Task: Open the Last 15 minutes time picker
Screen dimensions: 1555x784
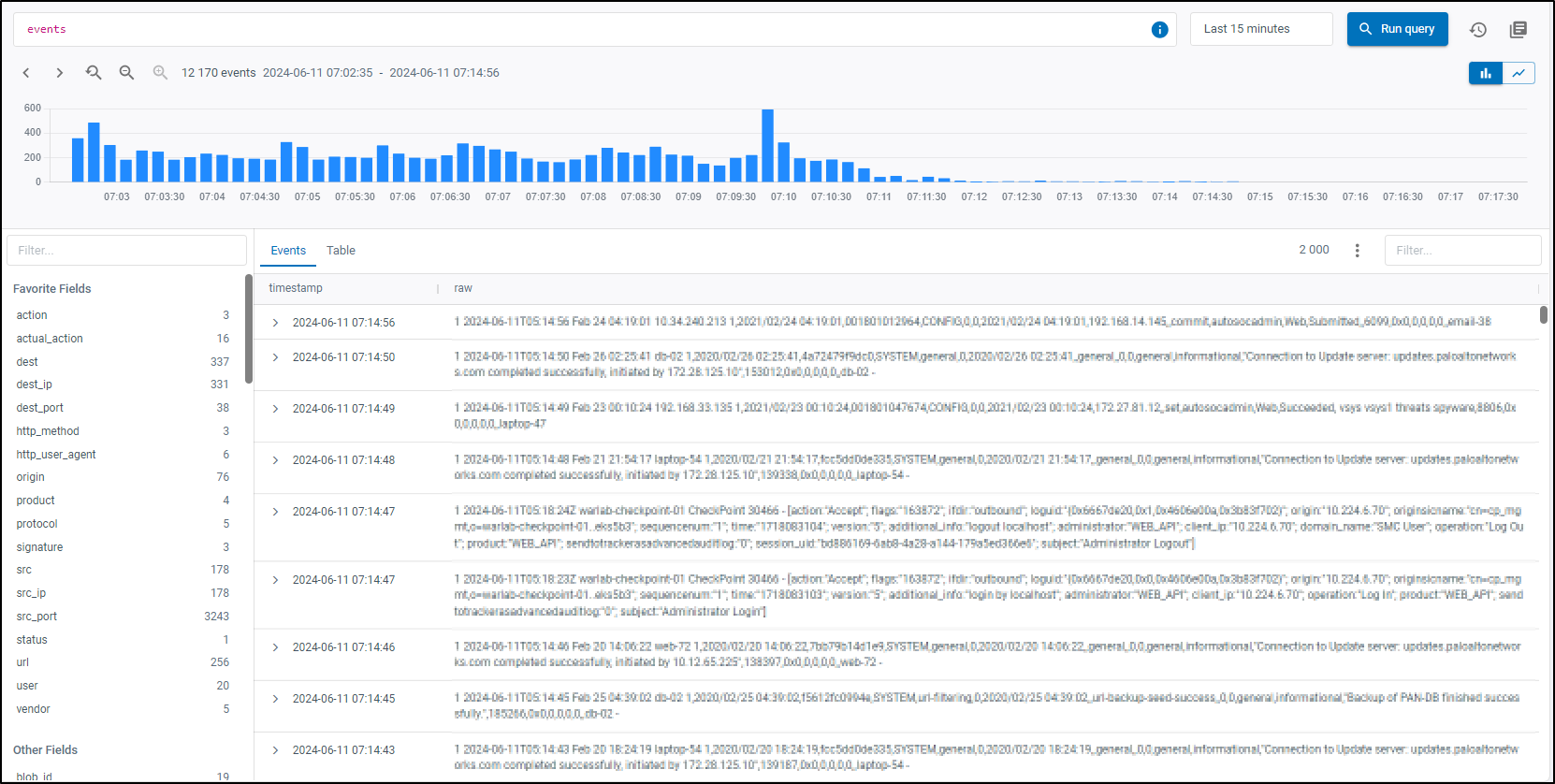Action: [1261, 29]
